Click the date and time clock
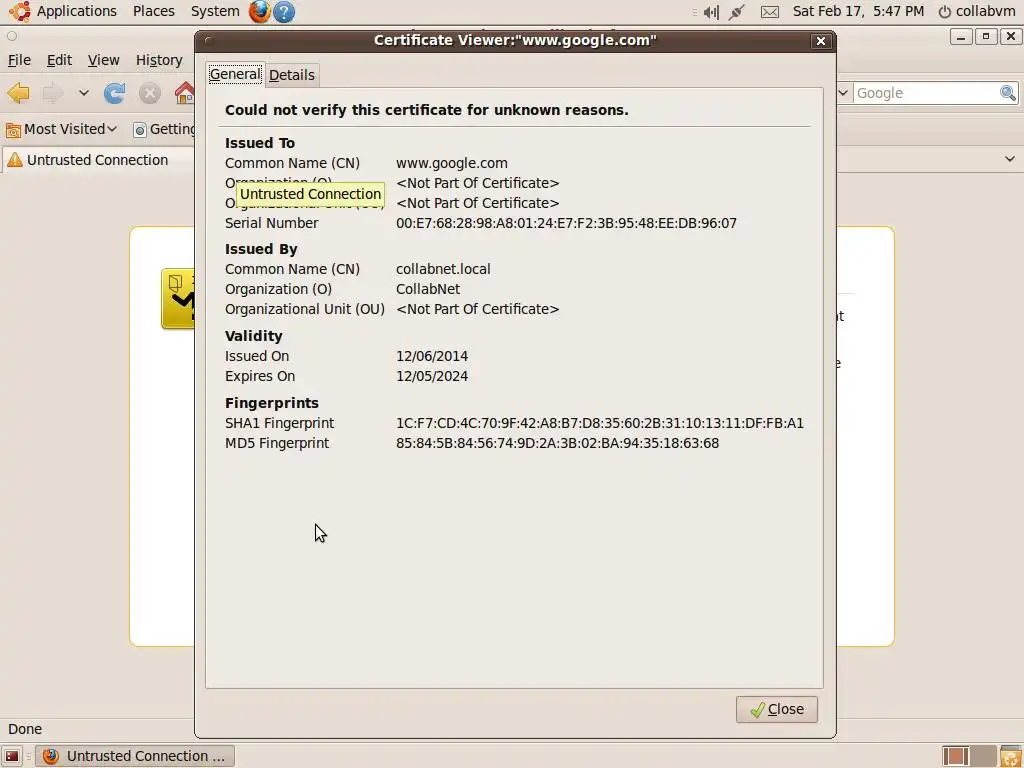The image size is (1024, 768). (x=858, y=11)
